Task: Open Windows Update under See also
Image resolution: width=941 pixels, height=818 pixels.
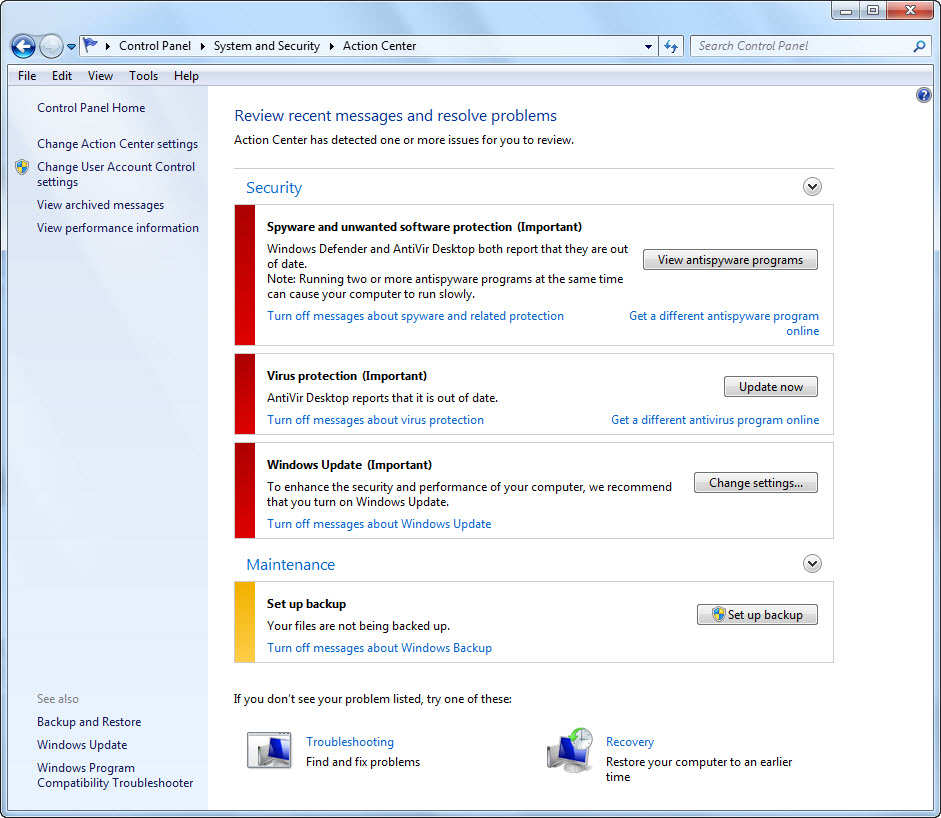Action: click(x=82, y=745)
